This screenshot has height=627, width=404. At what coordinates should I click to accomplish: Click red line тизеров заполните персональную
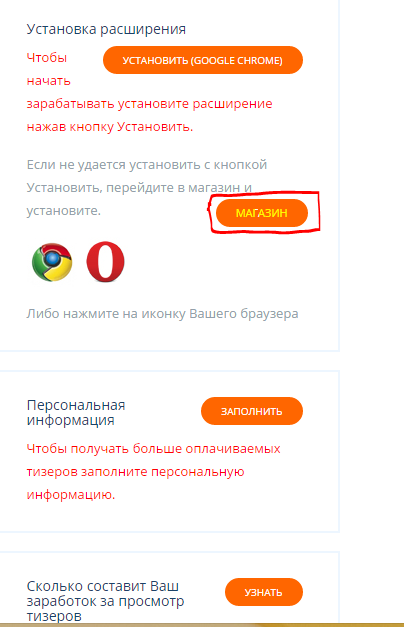135,472
